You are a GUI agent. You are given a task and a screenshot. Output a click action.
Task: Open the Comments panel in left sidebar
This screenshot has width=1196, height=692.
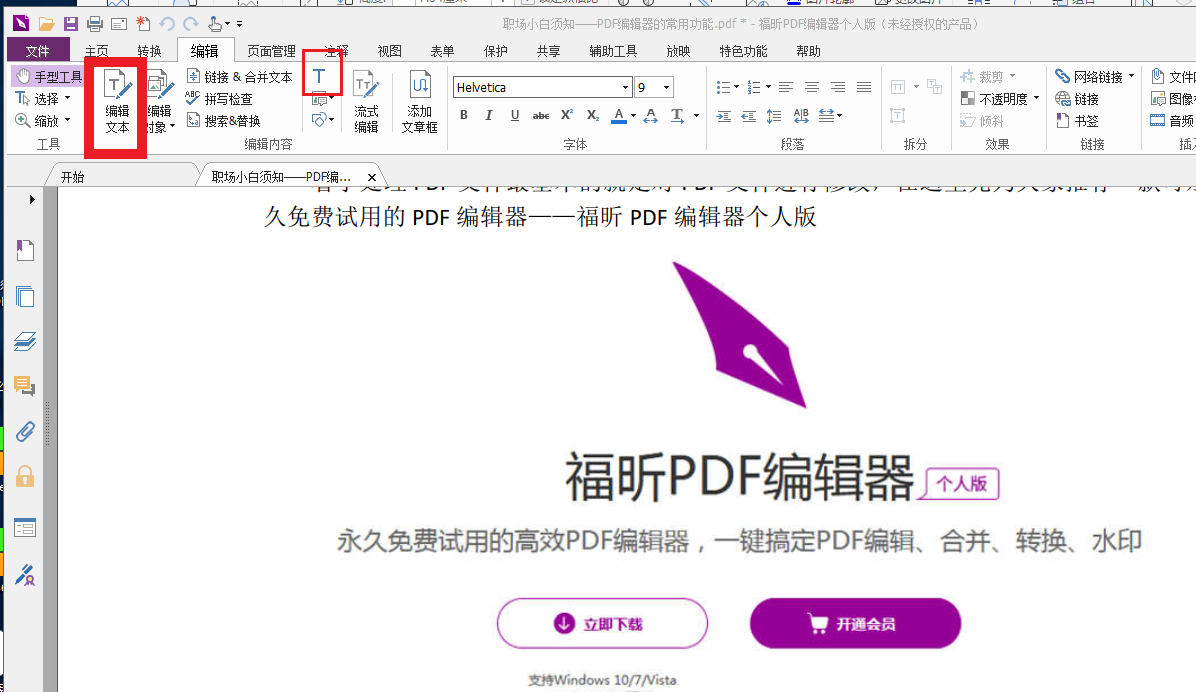pyautogui.click(x=25, y=386)
